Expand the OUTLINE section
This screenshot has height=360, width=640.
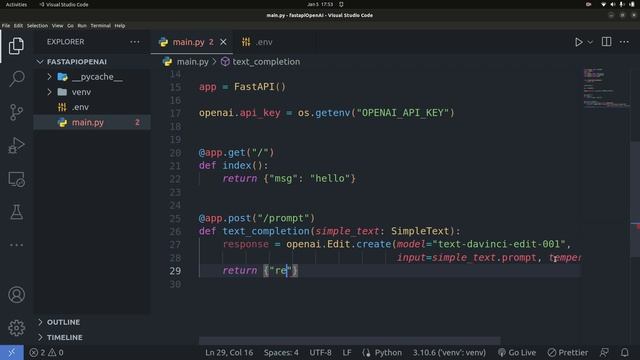pyautogui.click(x=63, y=322)
